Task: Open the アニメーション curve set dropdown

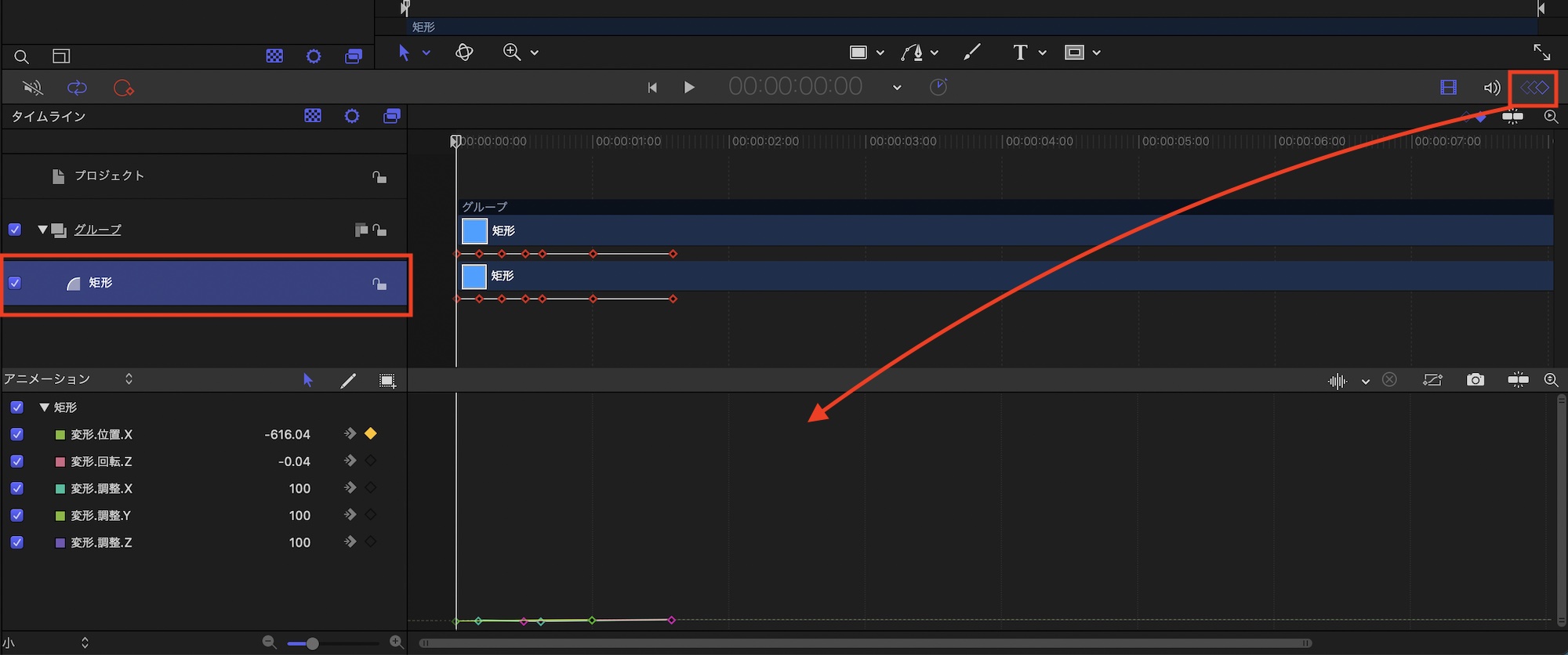Action: pyautogui.click(x=129, y=379)
